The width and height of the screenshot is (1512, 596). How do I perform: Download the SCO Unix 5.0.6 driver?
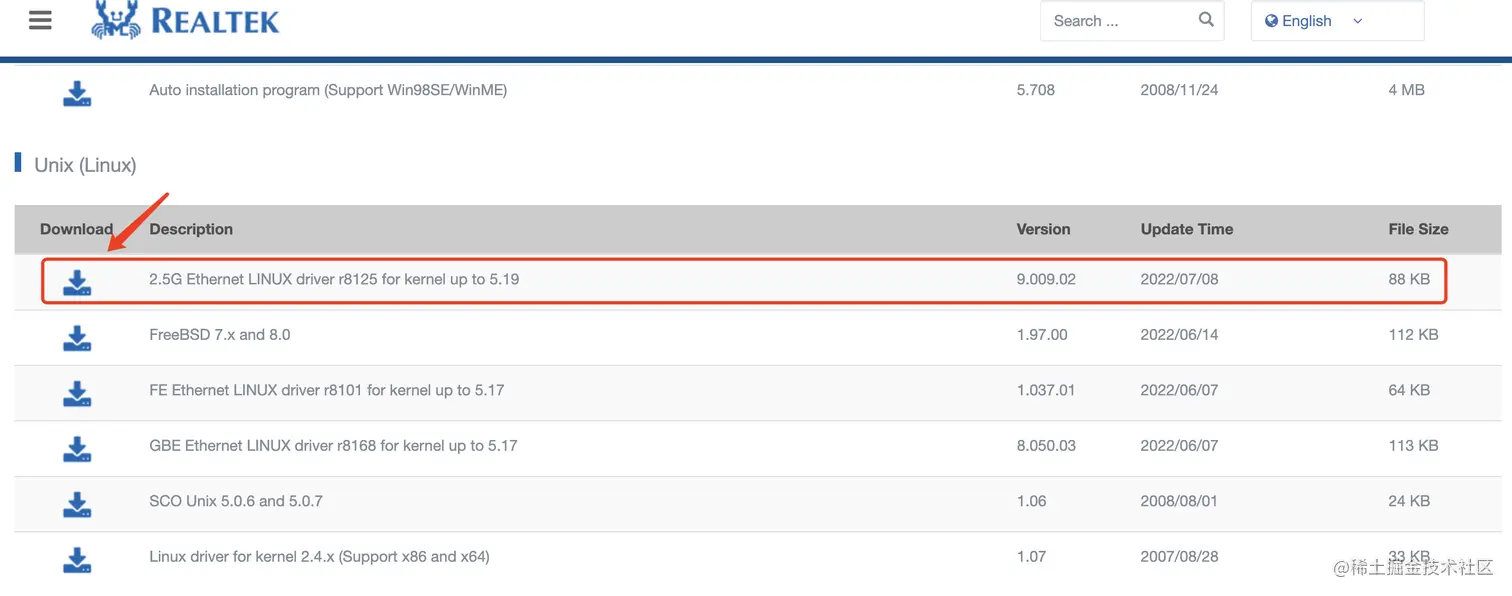77,505
